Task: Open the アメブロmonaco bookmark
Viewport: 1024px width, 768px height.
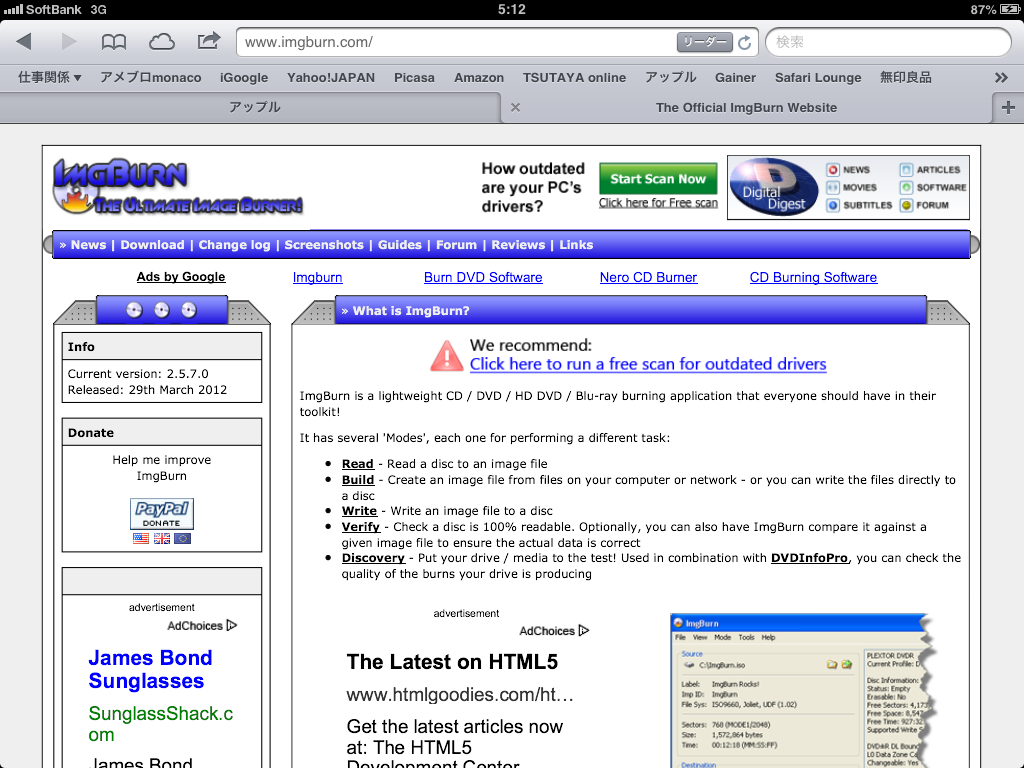Action: tap(151, 77)
